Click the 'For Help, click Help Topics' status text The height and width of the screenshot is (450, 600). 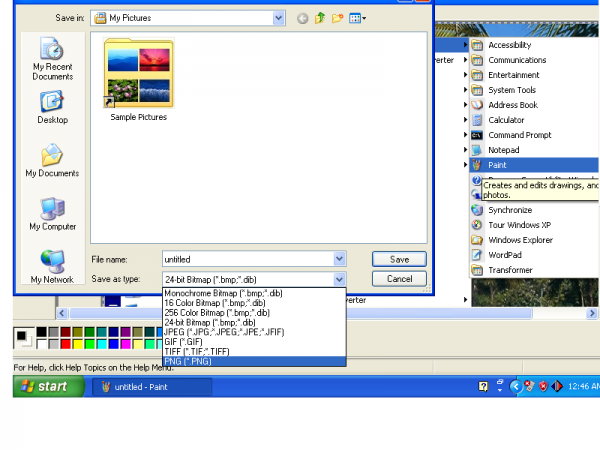point(93,368)
